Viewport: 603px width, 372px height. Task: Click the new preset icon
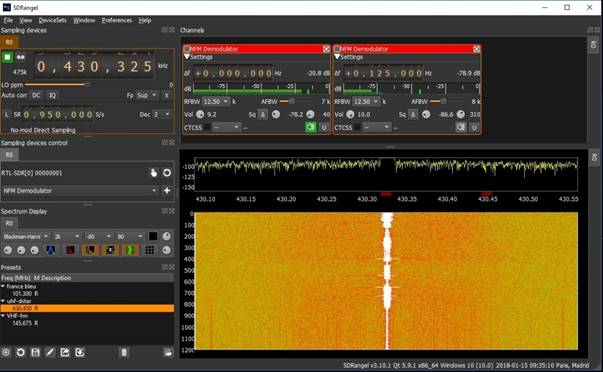[x=6, y=352]
